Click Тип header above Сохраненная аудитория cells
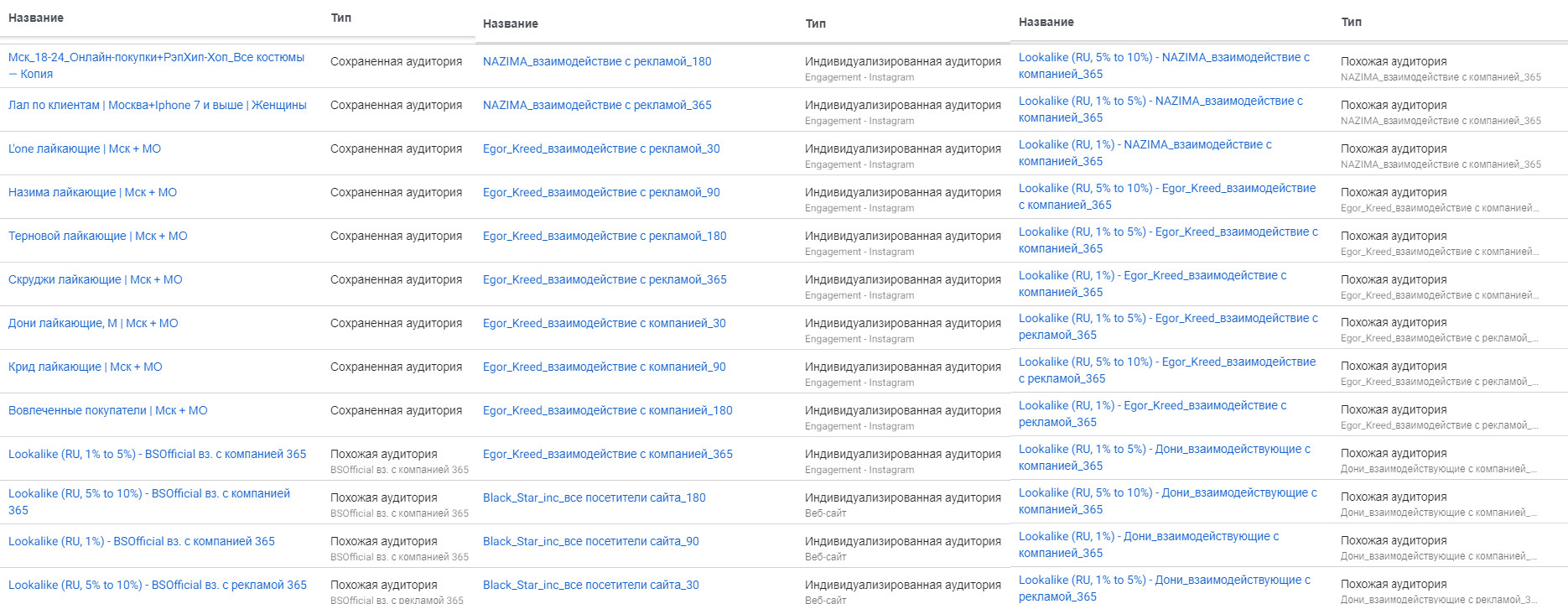This screenshot has width=1568, height=604. 341,18
